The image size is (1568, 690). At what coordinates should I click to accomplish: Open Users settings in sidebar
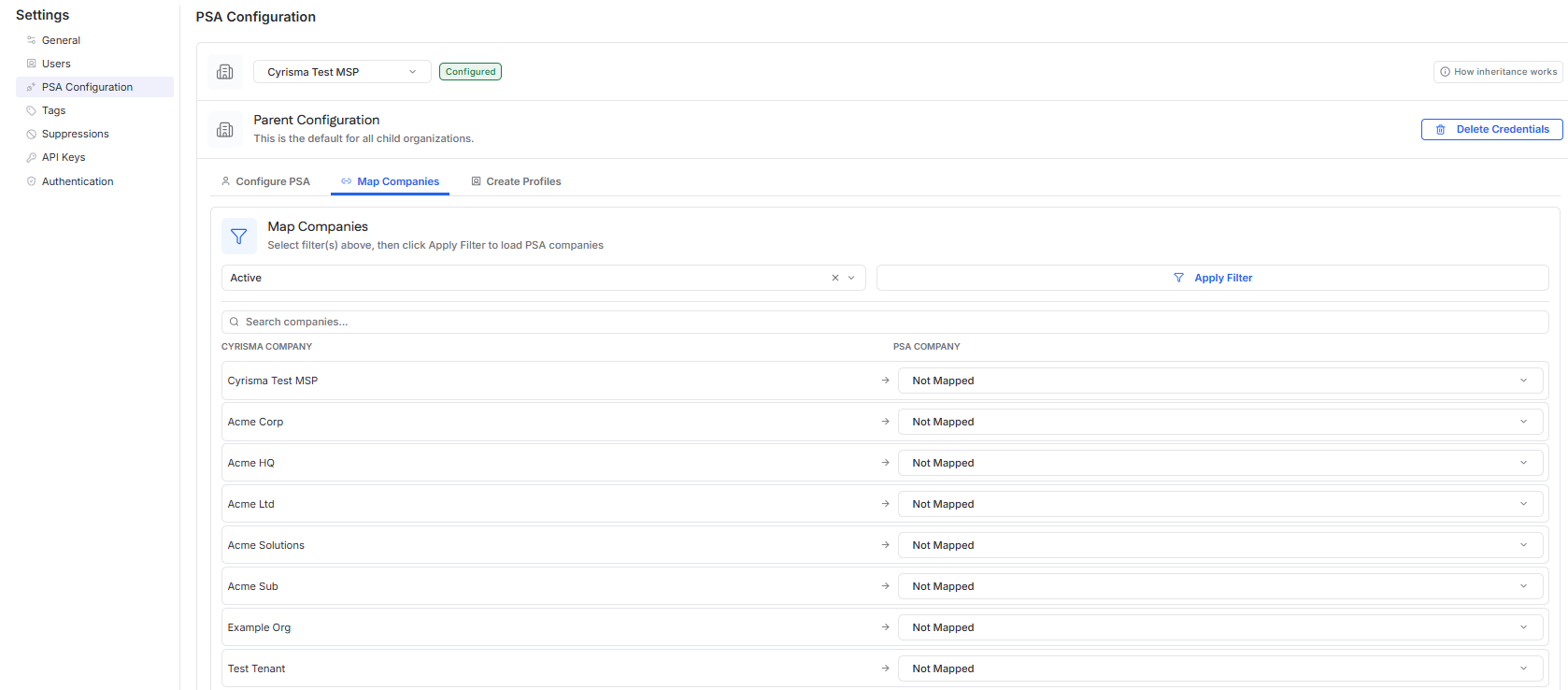point(94,64)
